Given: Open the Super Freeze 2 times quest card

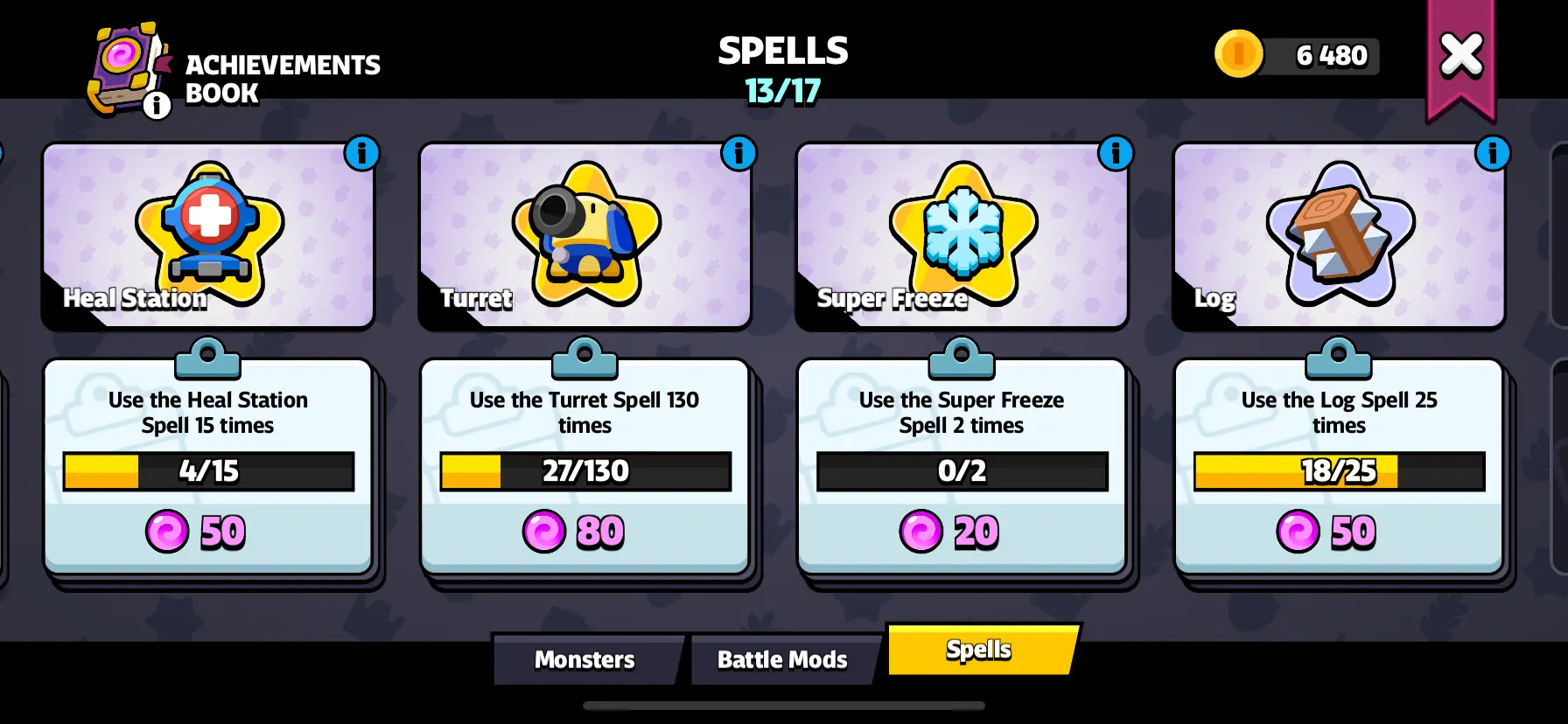Looking at the screenshot, I should 962,466.
